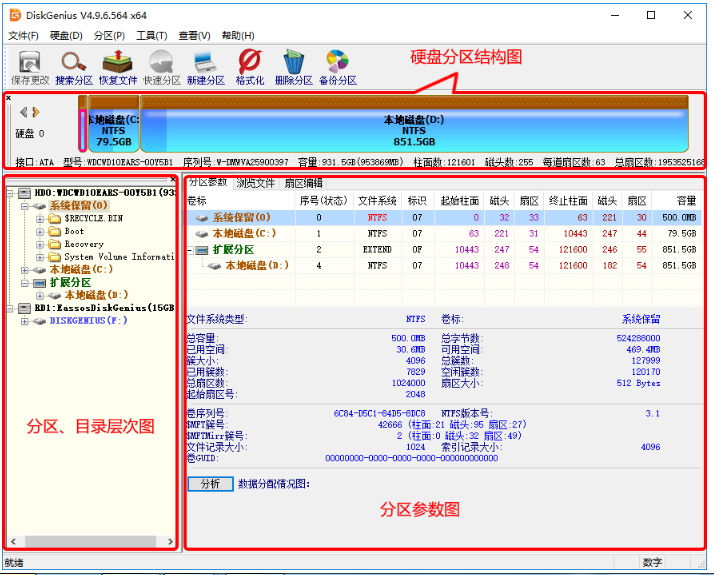Screen dimensions: 714x575
Task: Expand the Recovery folder node
Action: pyautogui.click(x=40, y=244)
